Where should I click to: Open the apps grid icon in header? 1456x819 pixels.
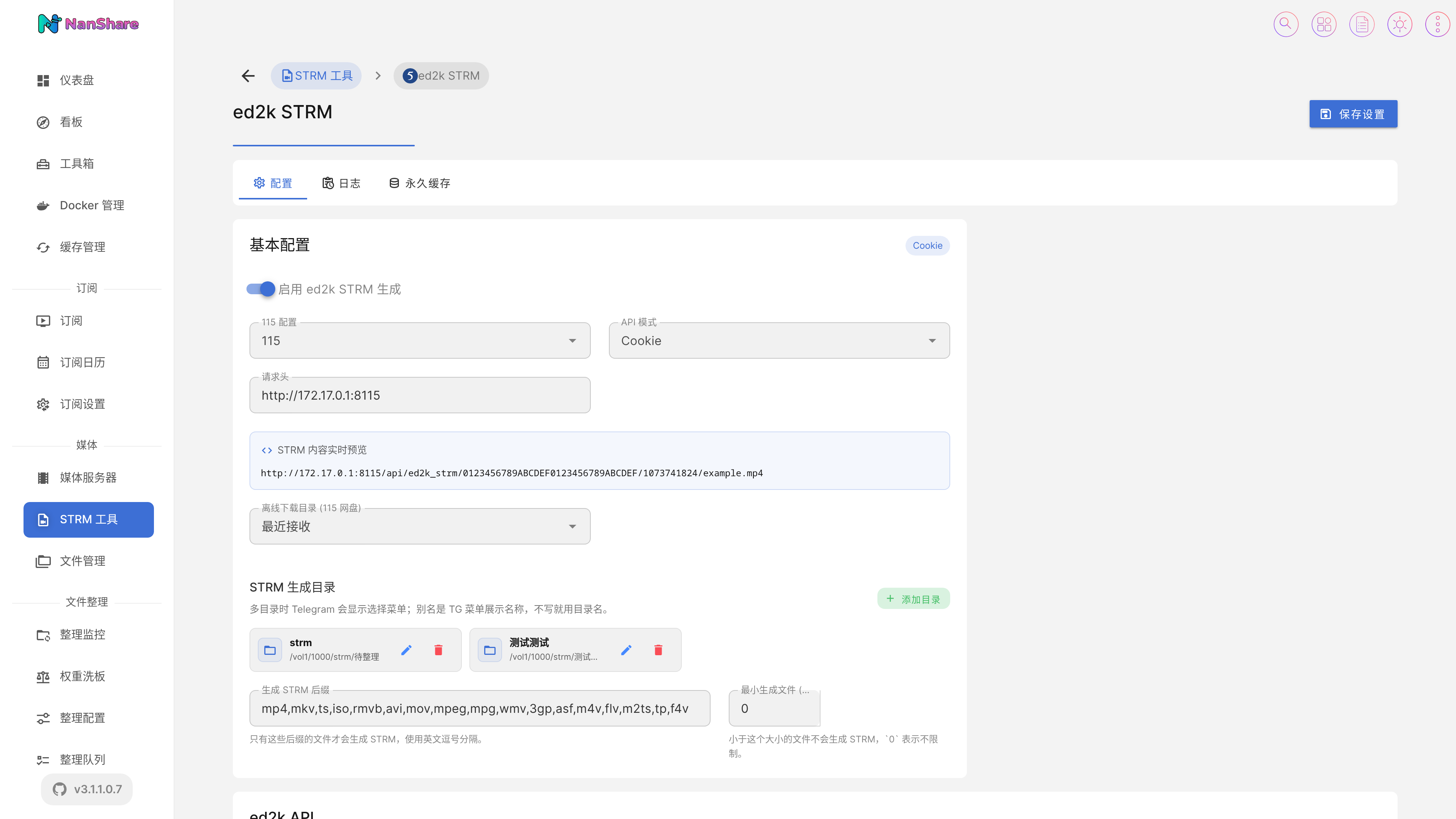[x=1324, y=24]
